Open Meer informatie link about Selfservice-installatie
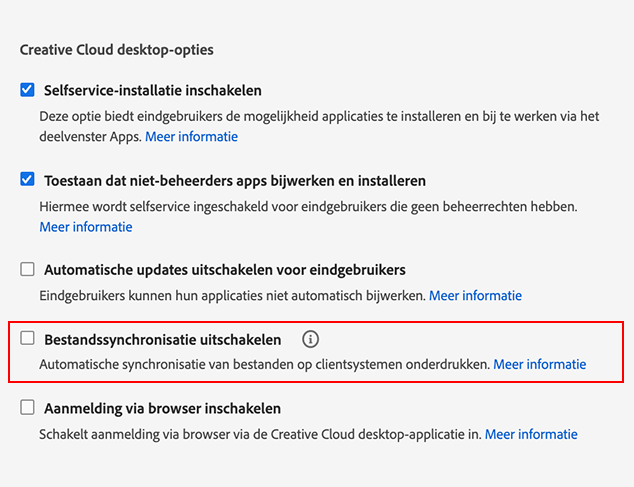The width and height of the screenshot is (634, 487). (x=191, y=136)
